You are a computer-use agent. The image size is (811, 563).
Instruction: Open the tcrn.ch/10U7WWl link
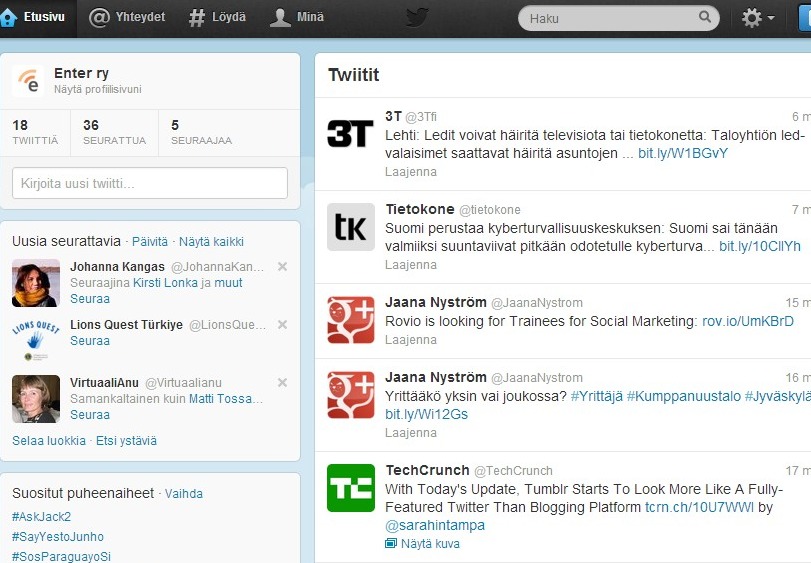pos(699,507)
